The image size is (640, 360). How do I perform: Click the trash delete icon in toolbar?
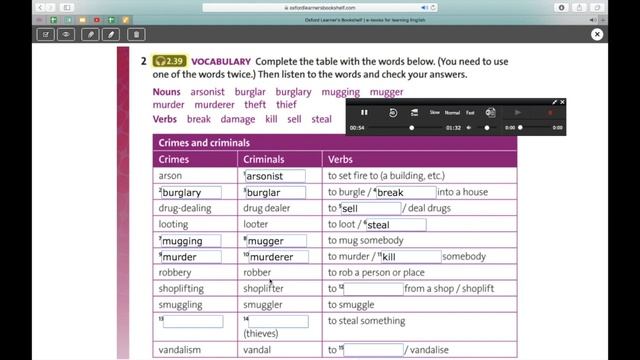(x=136, y=35)
